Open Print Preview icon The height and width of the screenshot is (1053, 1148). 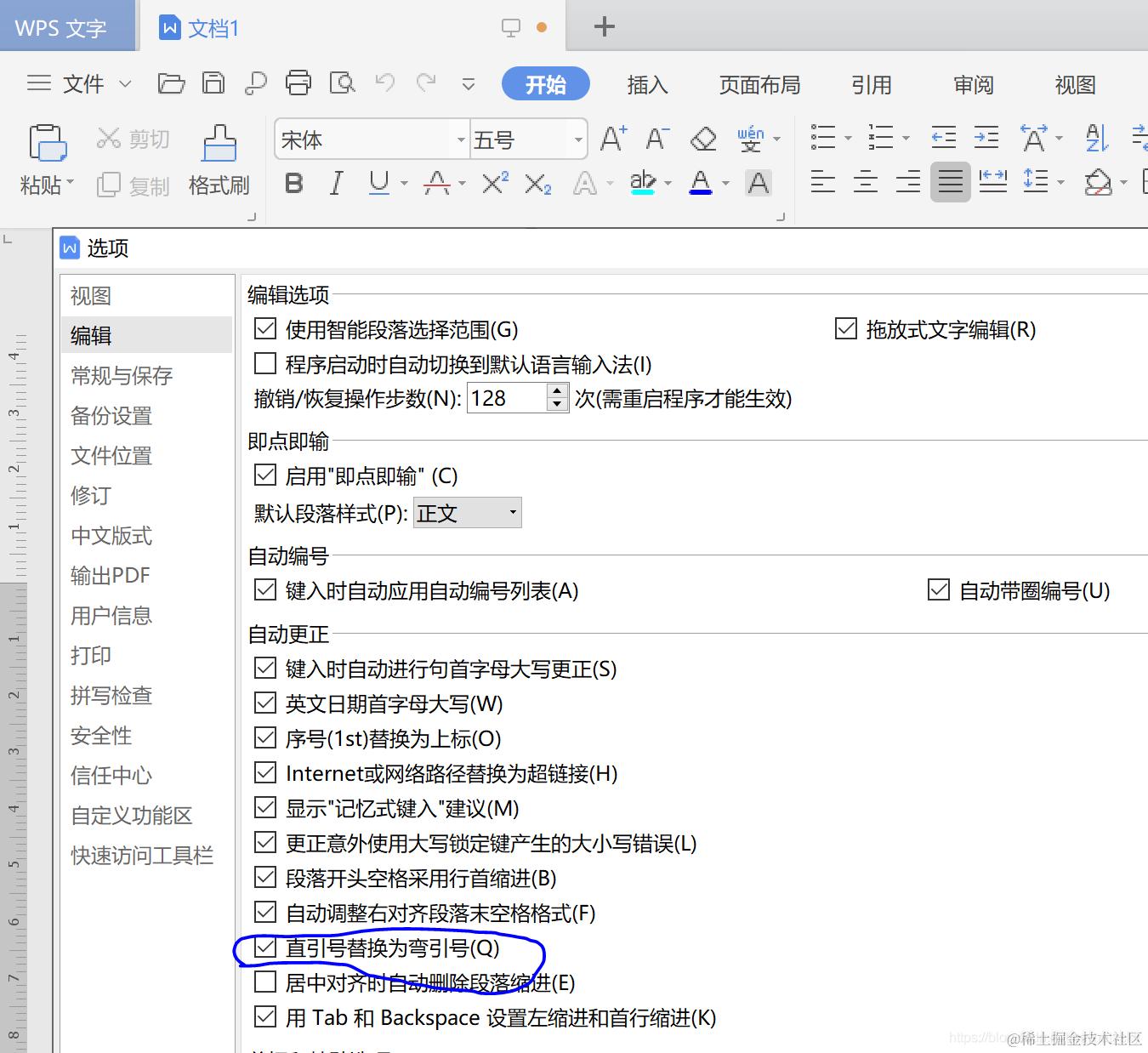point(342,83)
